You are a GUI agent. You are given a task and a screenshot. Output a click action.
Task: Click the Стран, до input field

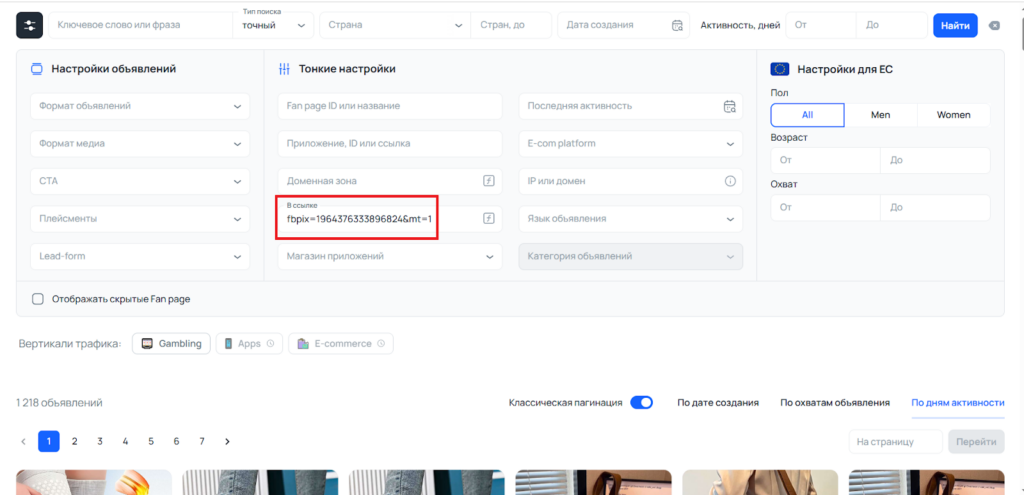(511, 25)
